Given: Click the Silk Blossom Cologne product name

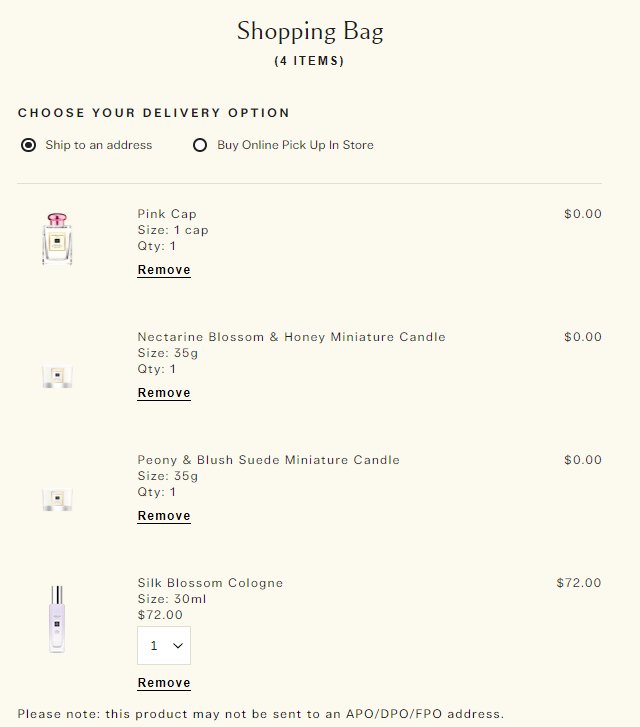Looking at the screenshot, I should pyautogui.click(x=210, y=582).
